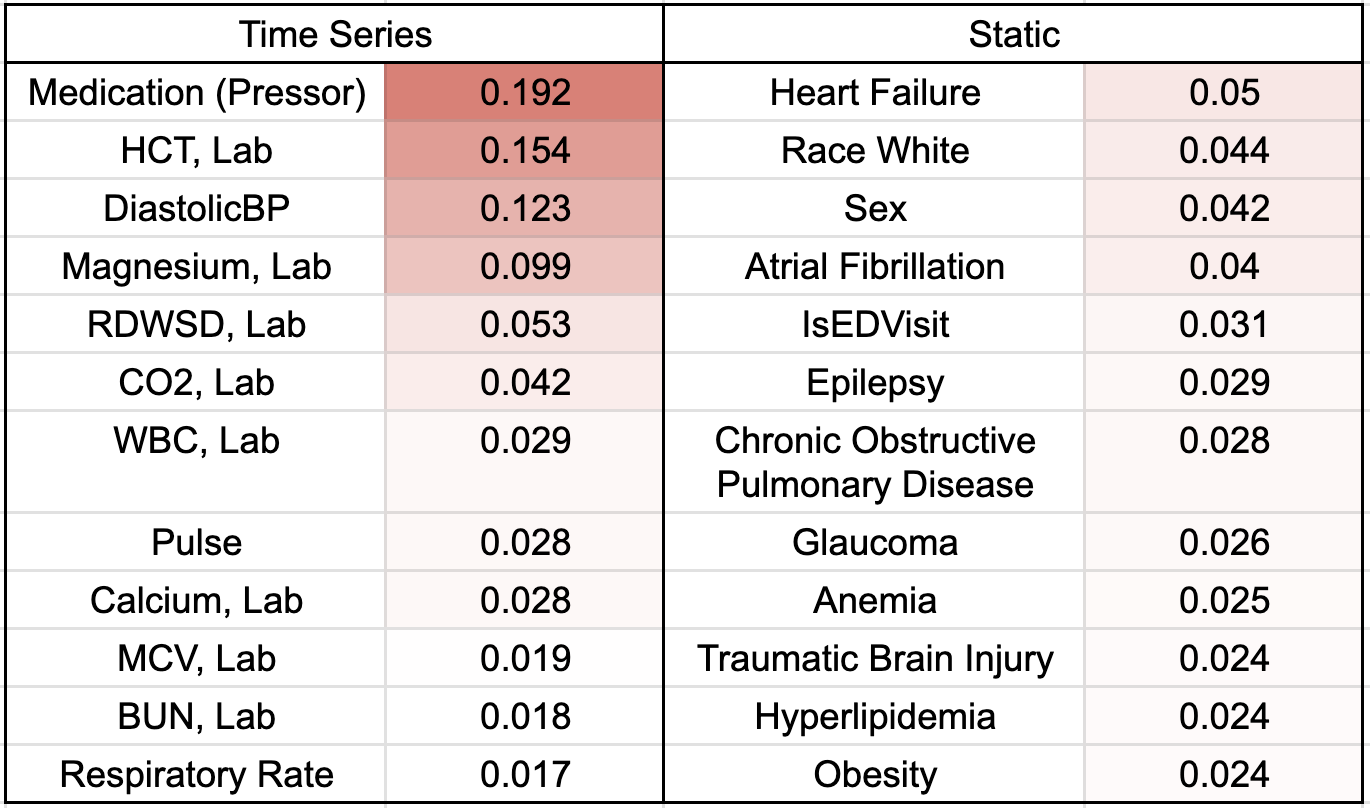Click the 0.154 value cell
The height and width of the screenshot is (808, 1370).
coord(525,151)
